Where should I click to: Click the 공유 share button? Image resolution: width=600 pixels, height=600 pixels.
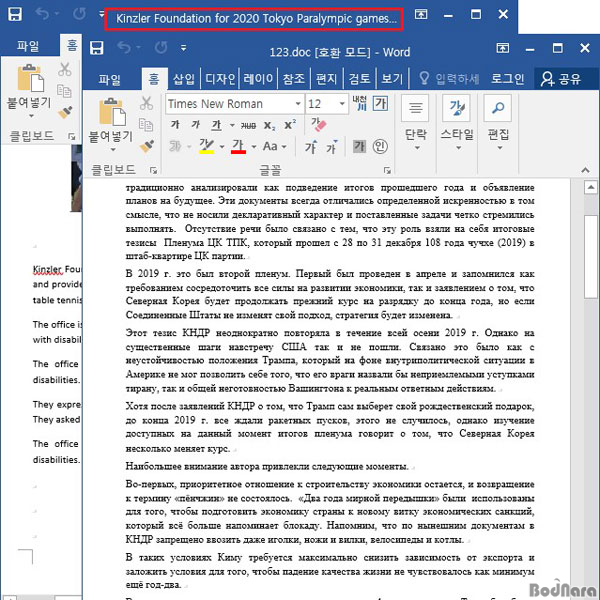(561, 79)
